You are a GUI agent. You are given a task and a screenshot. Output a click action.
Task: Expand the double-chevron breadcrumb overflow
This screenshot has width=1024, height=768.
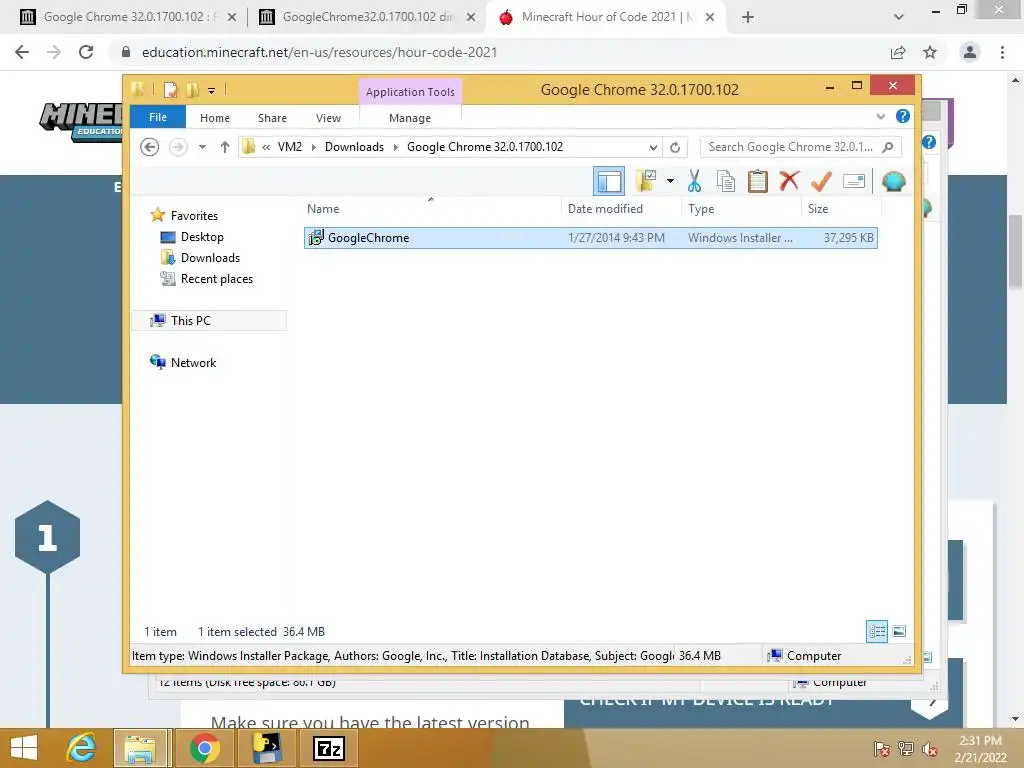click(266, 148)
